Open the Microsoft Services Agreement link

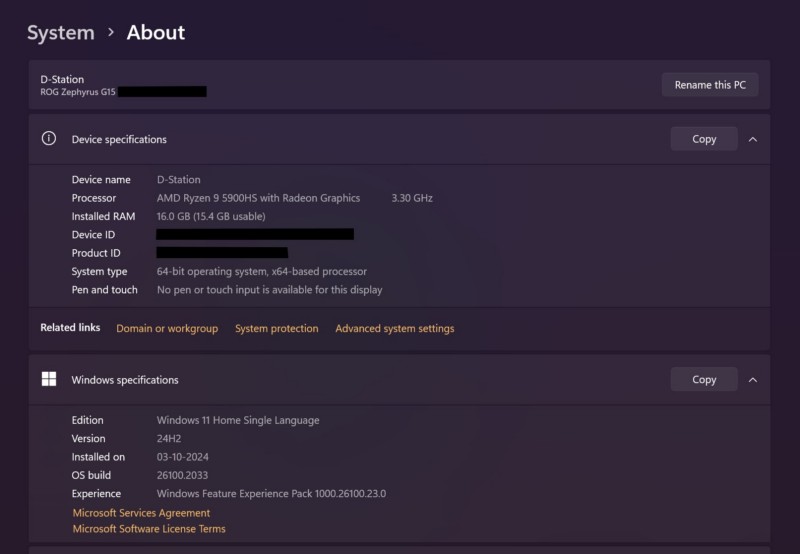coord(141,513)
